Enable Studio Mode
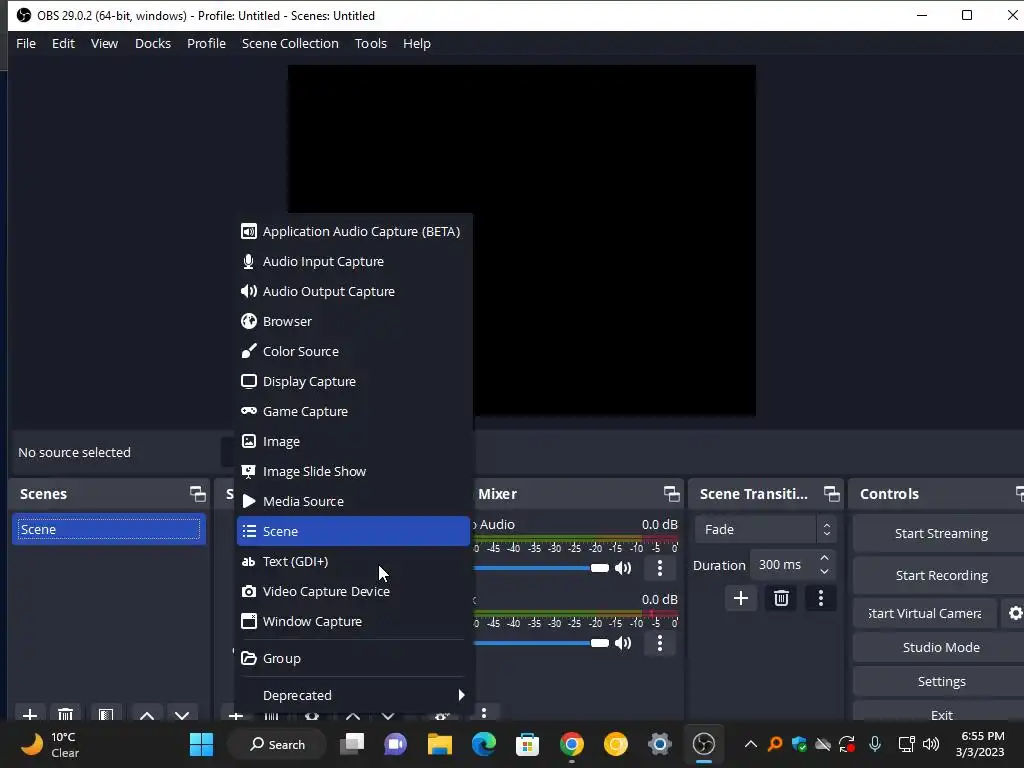The height and width of the screenshot is (768, 1024). coord(940,647)
